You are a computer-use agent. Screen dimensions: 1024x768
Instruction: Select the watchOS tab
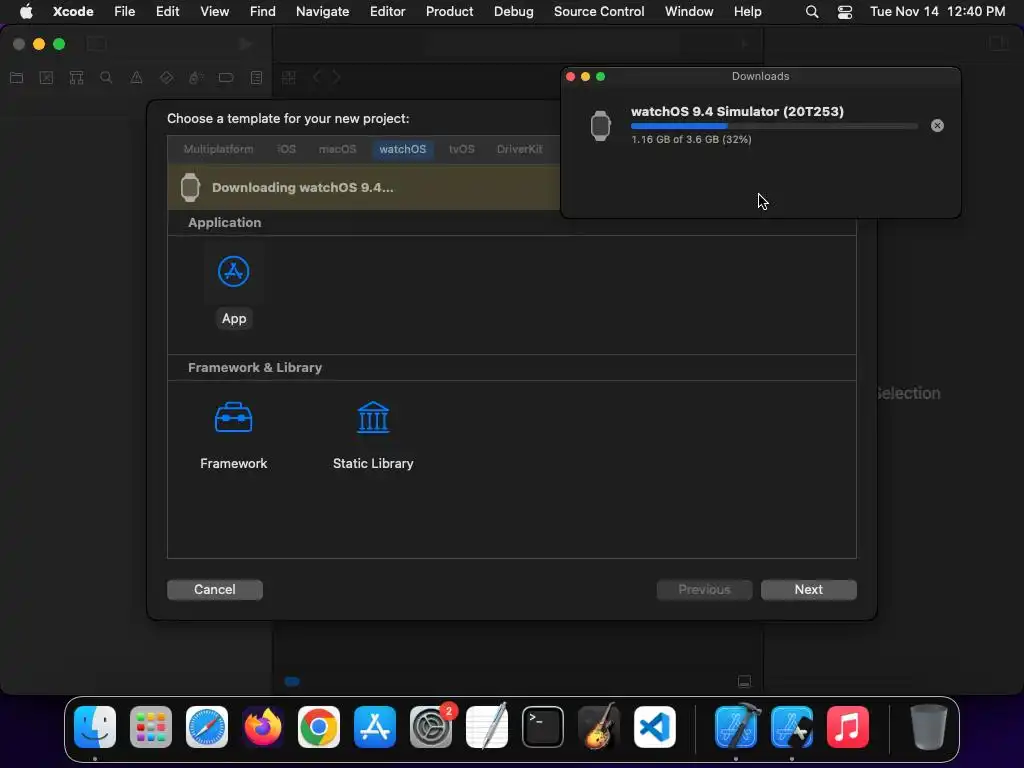pos(402,149)
